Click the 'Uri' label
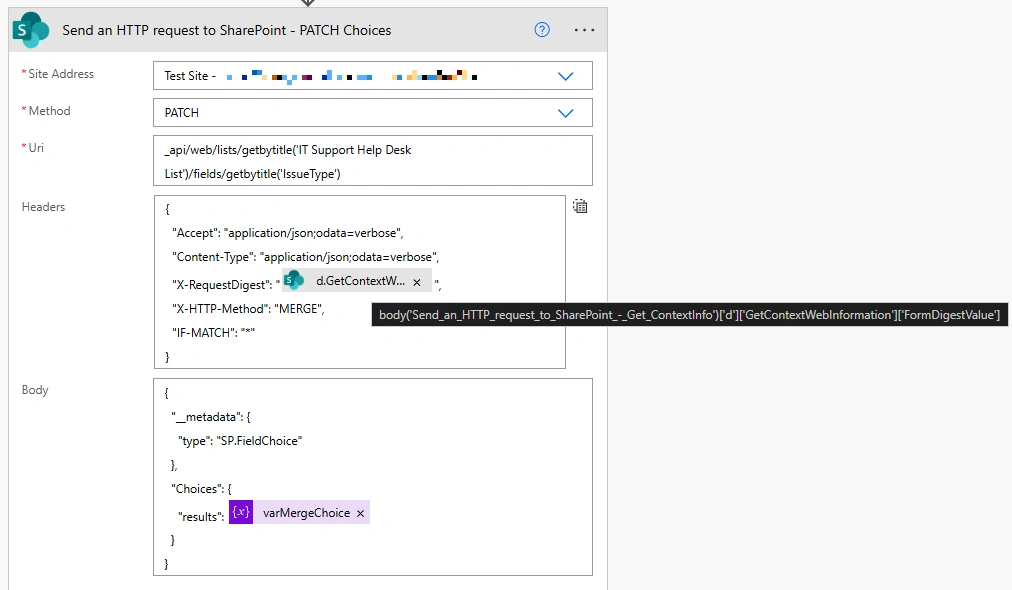The height and width of the screenshot is (590, 1012). (x=36, y=147)
